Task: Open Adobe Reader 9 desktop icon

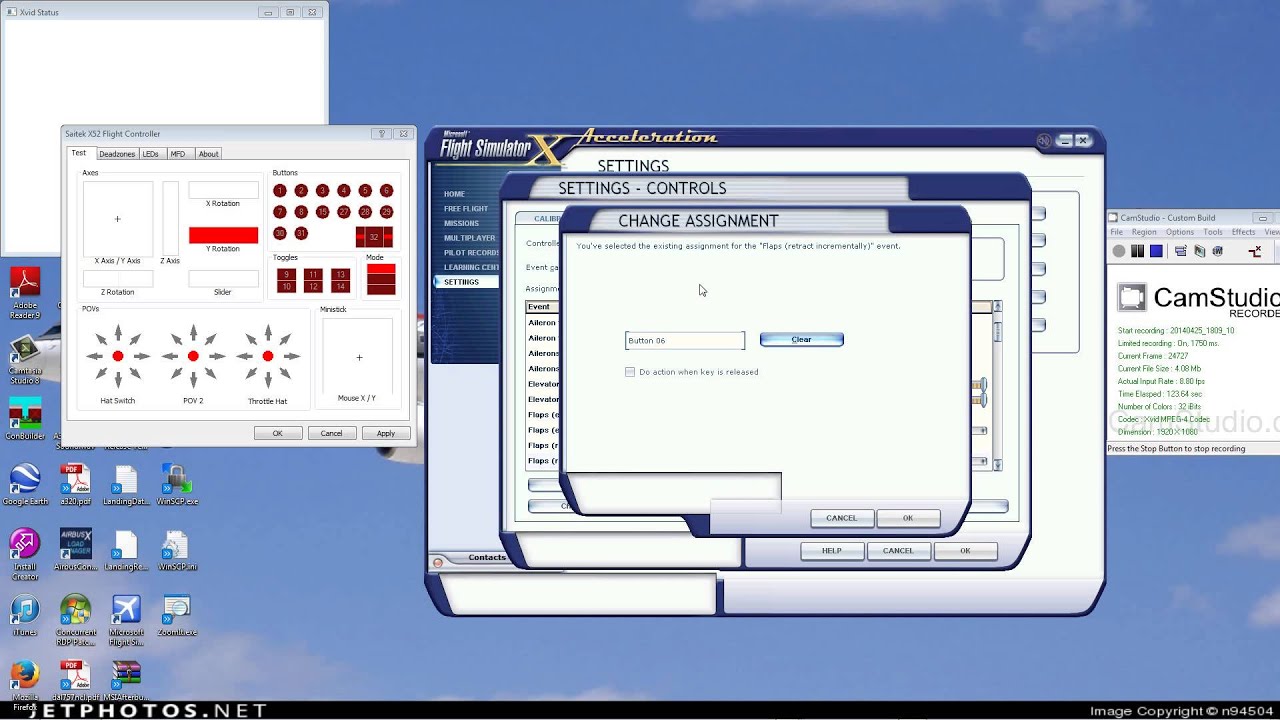Action: (25, 293)
